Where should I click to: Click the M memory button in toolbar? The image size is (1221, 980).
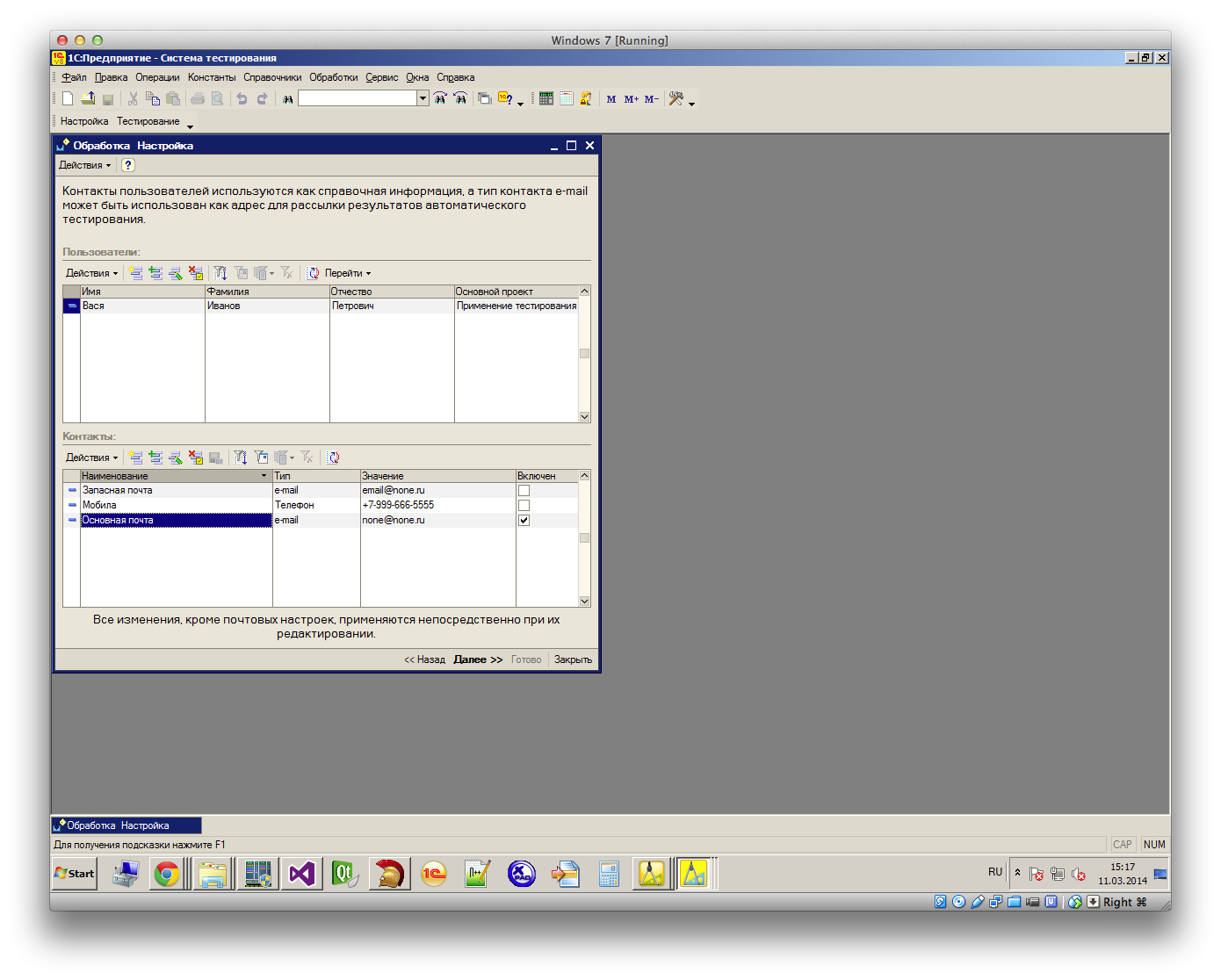tap(611, 99)
